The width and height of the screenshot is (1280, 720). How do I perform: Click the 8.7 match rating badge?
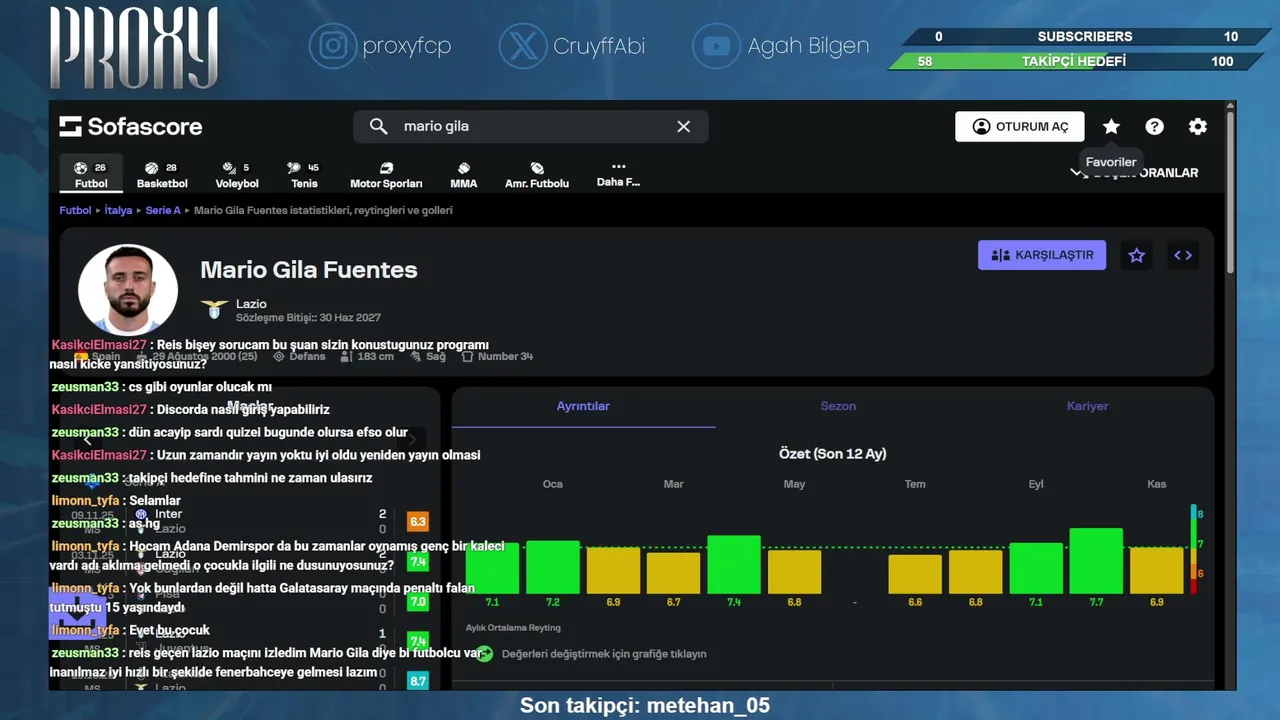pyautogui.click(x=418, y=681)
